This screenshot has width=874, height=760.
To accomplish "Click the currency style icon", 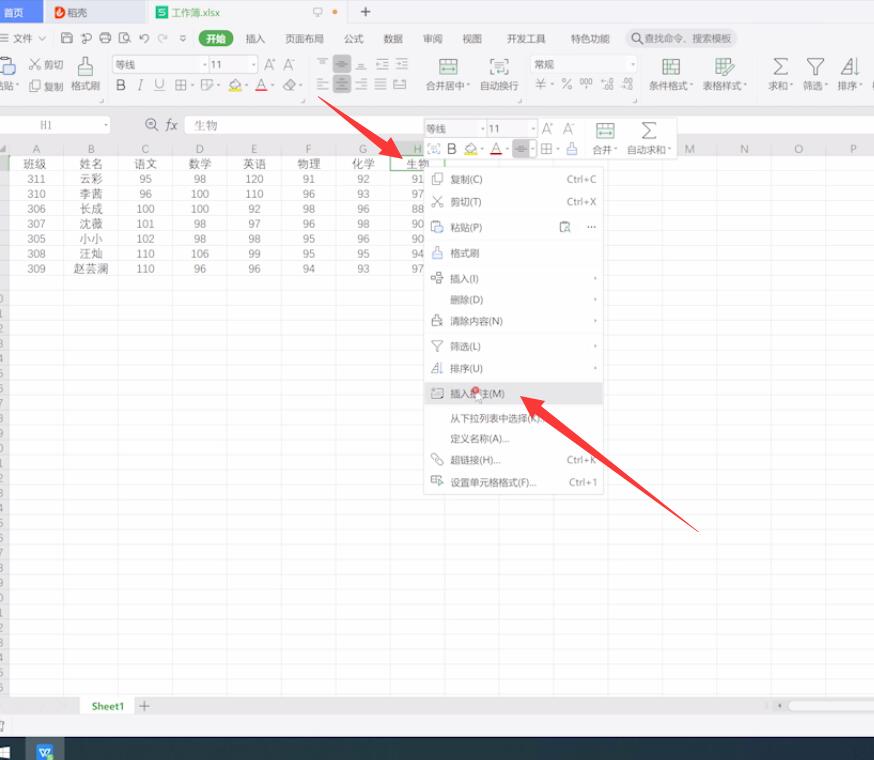I will 541,84.
